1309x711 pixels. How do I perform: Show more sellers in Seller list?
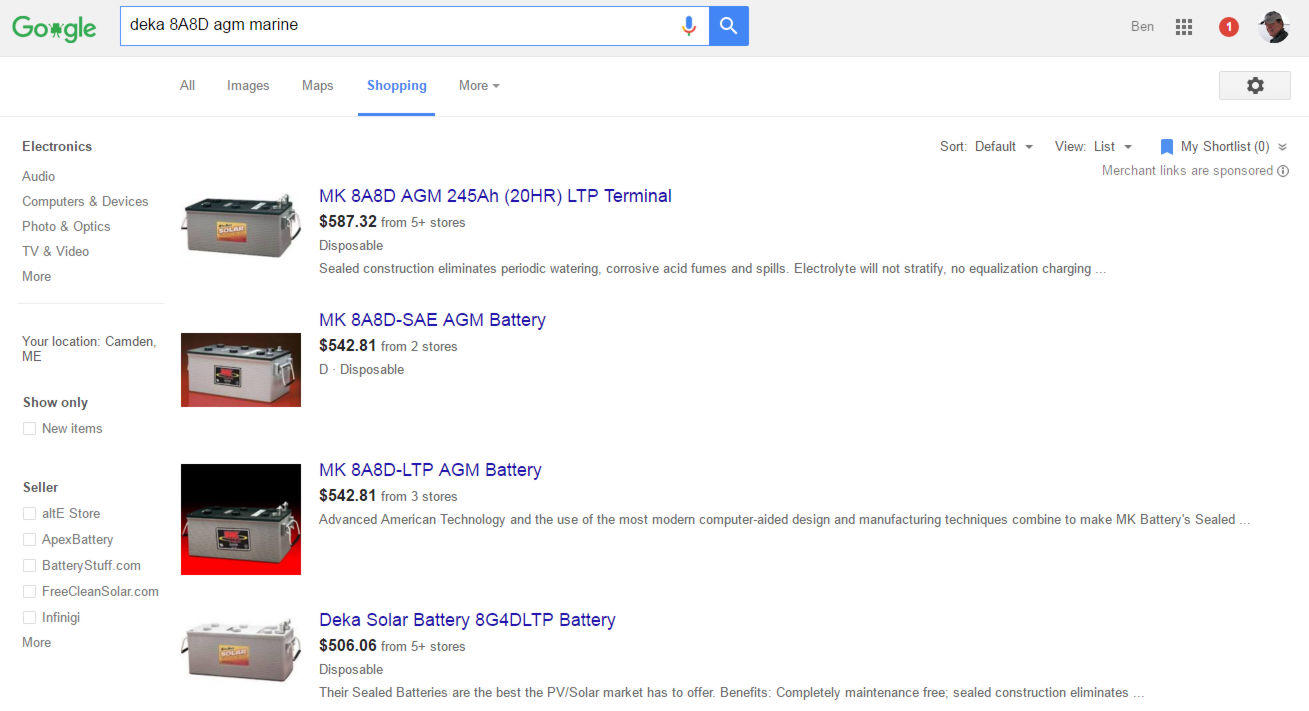point(36,643)
